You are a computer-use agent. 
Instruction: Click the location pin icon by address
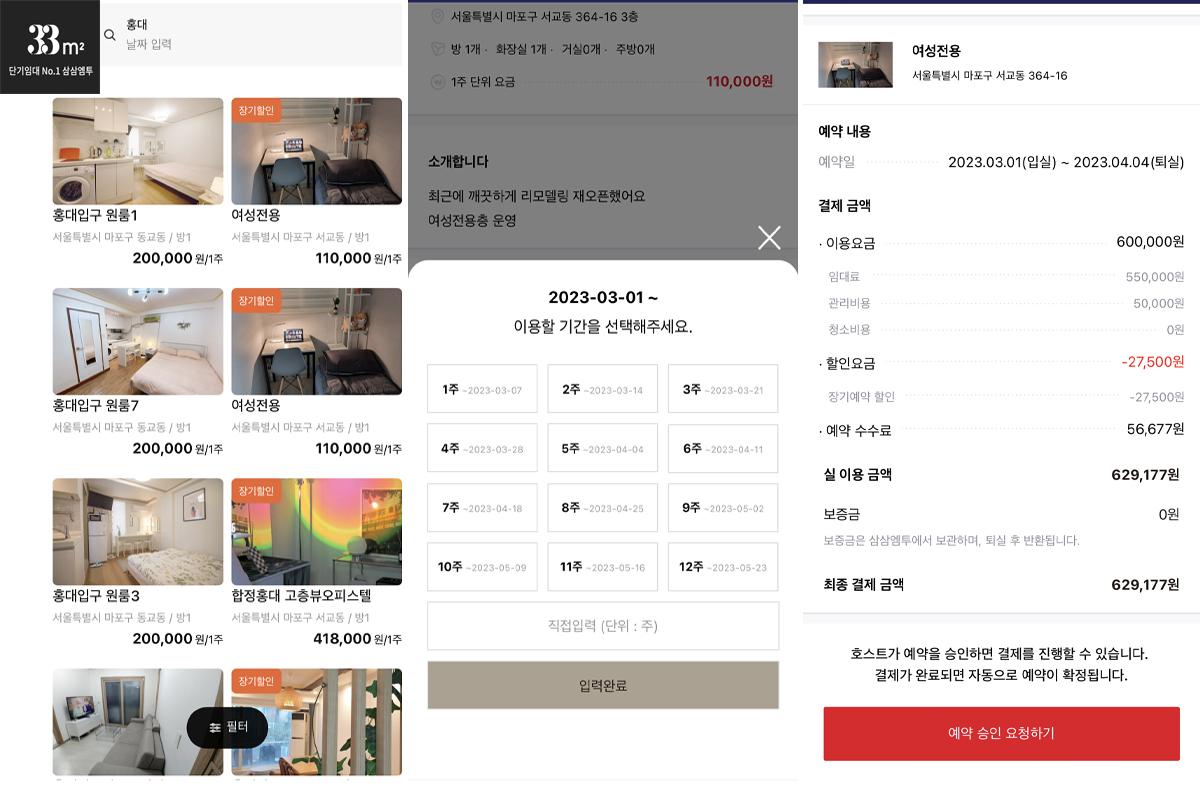click(x=436, y=16)
